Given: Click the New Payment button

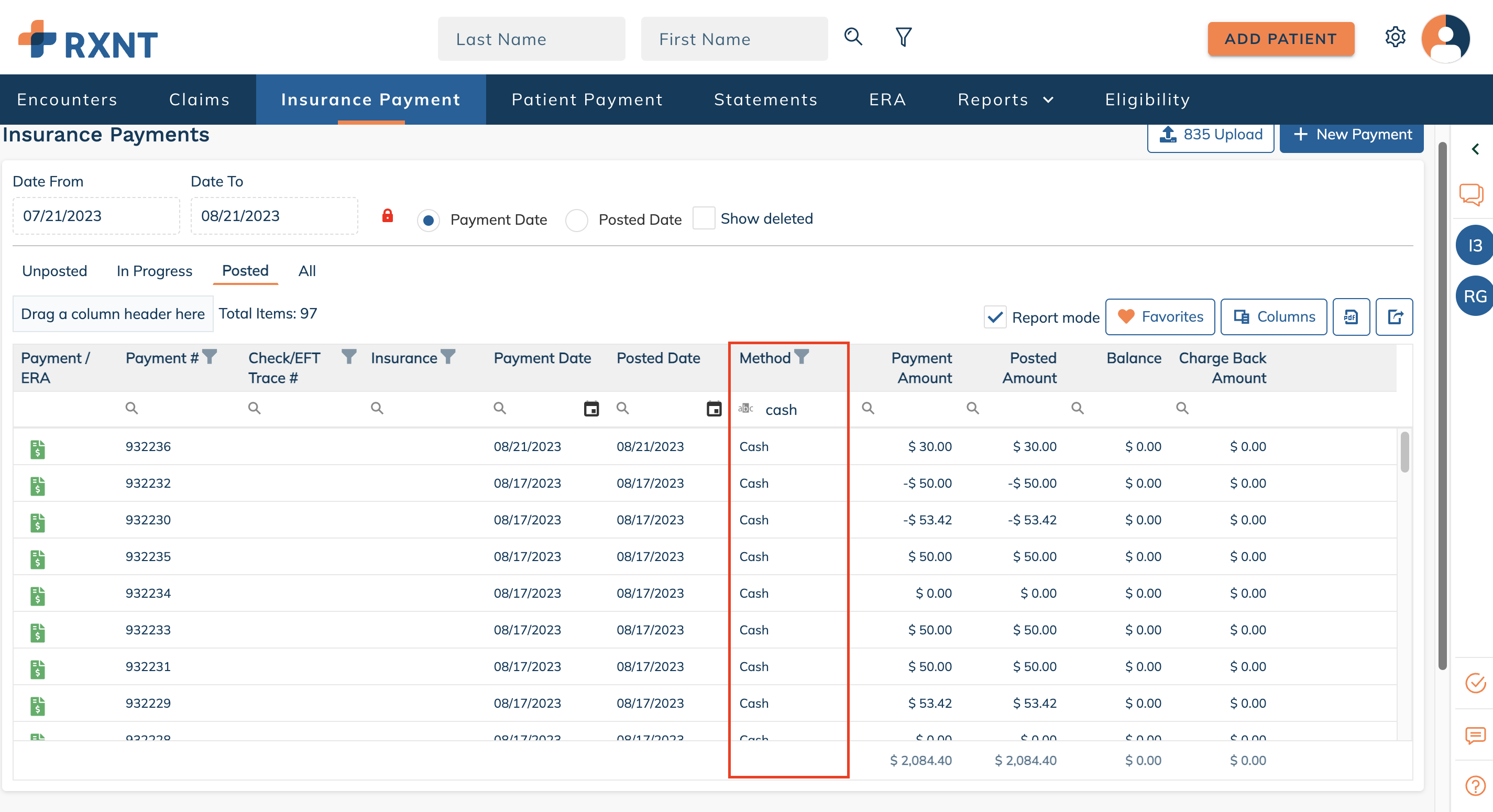Looking at the screenshot, I should pos(1352,136).
